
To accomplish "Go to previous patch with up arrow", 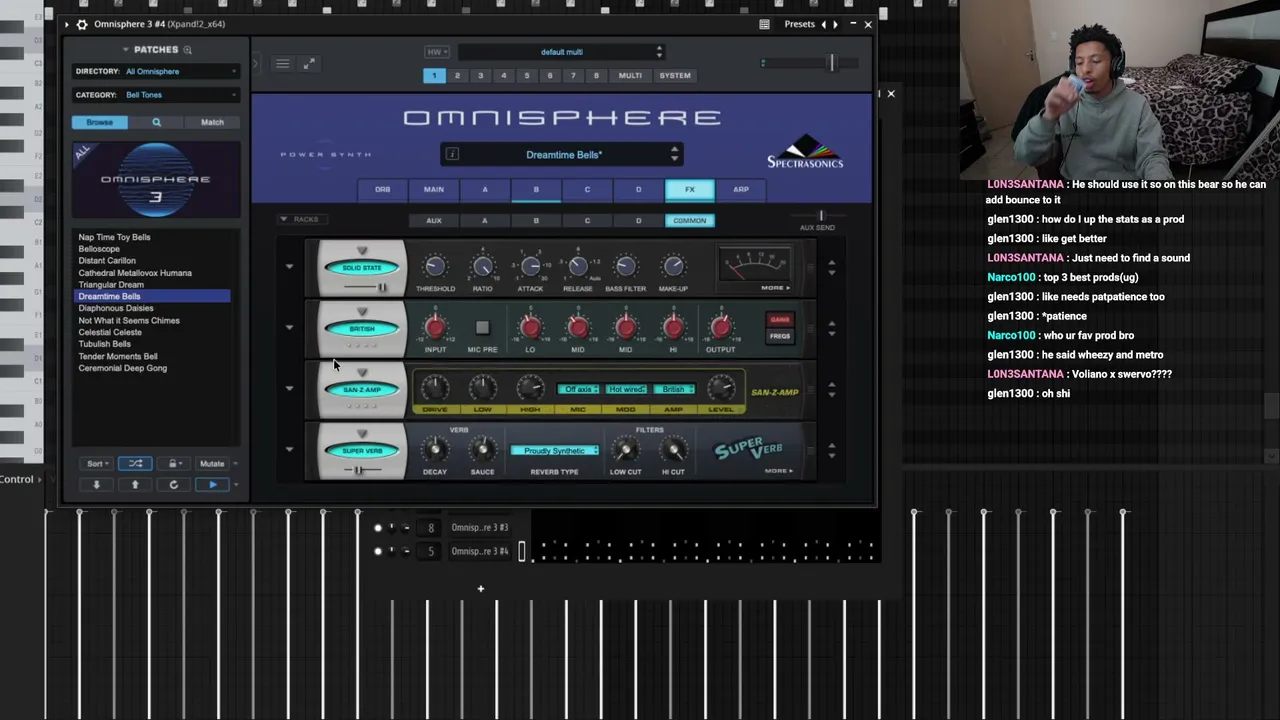I will pos(135,485).
